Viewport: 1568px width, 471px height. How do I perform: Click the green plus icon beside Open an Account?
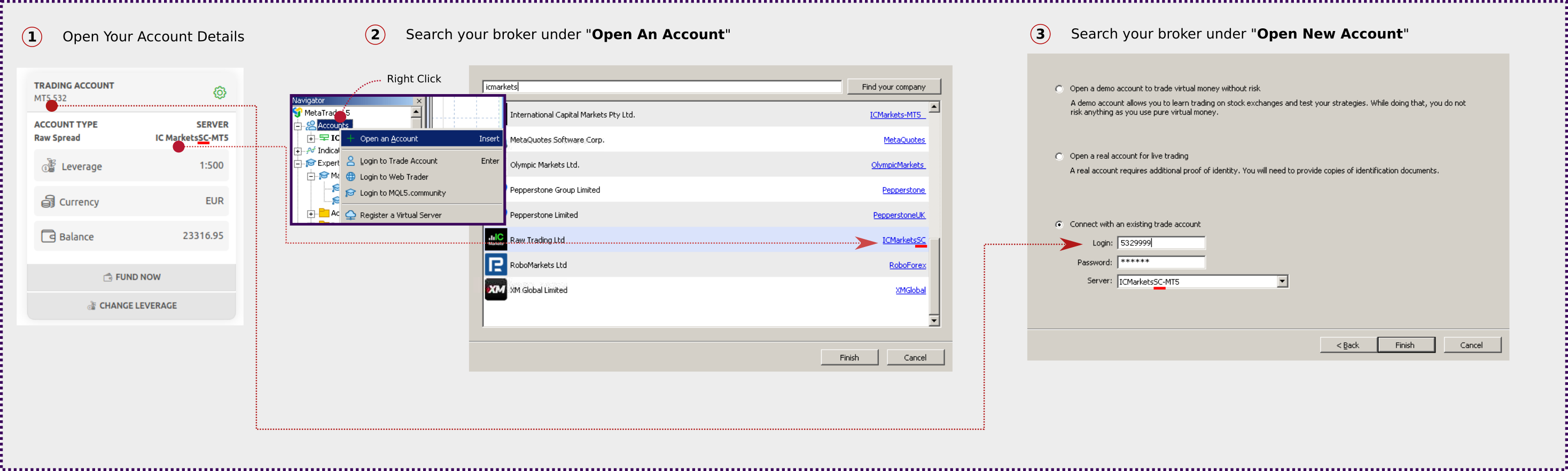350,139
